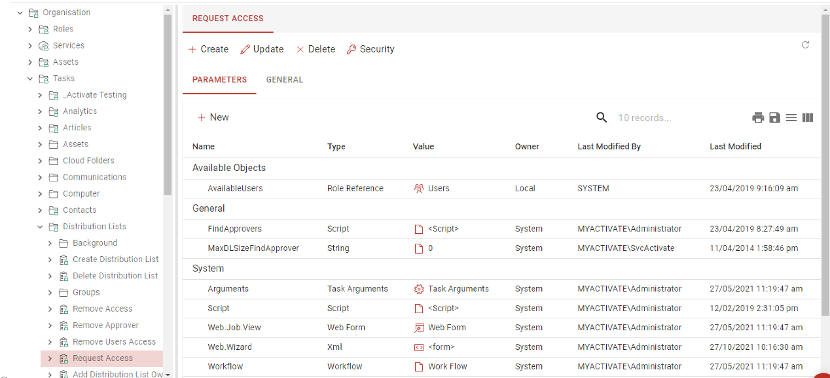
Task: Click the FindApprovers parameter name
Action: point(234,229)
